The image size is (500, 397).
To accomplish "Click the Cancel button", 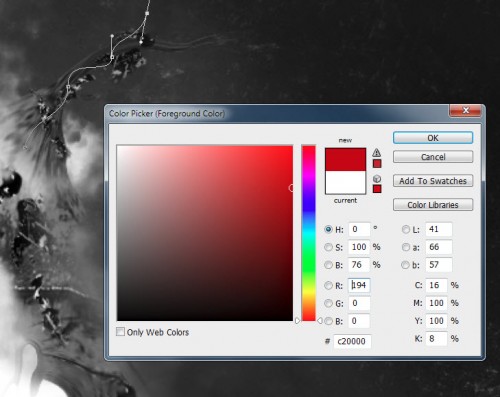I will coord(433,157).
